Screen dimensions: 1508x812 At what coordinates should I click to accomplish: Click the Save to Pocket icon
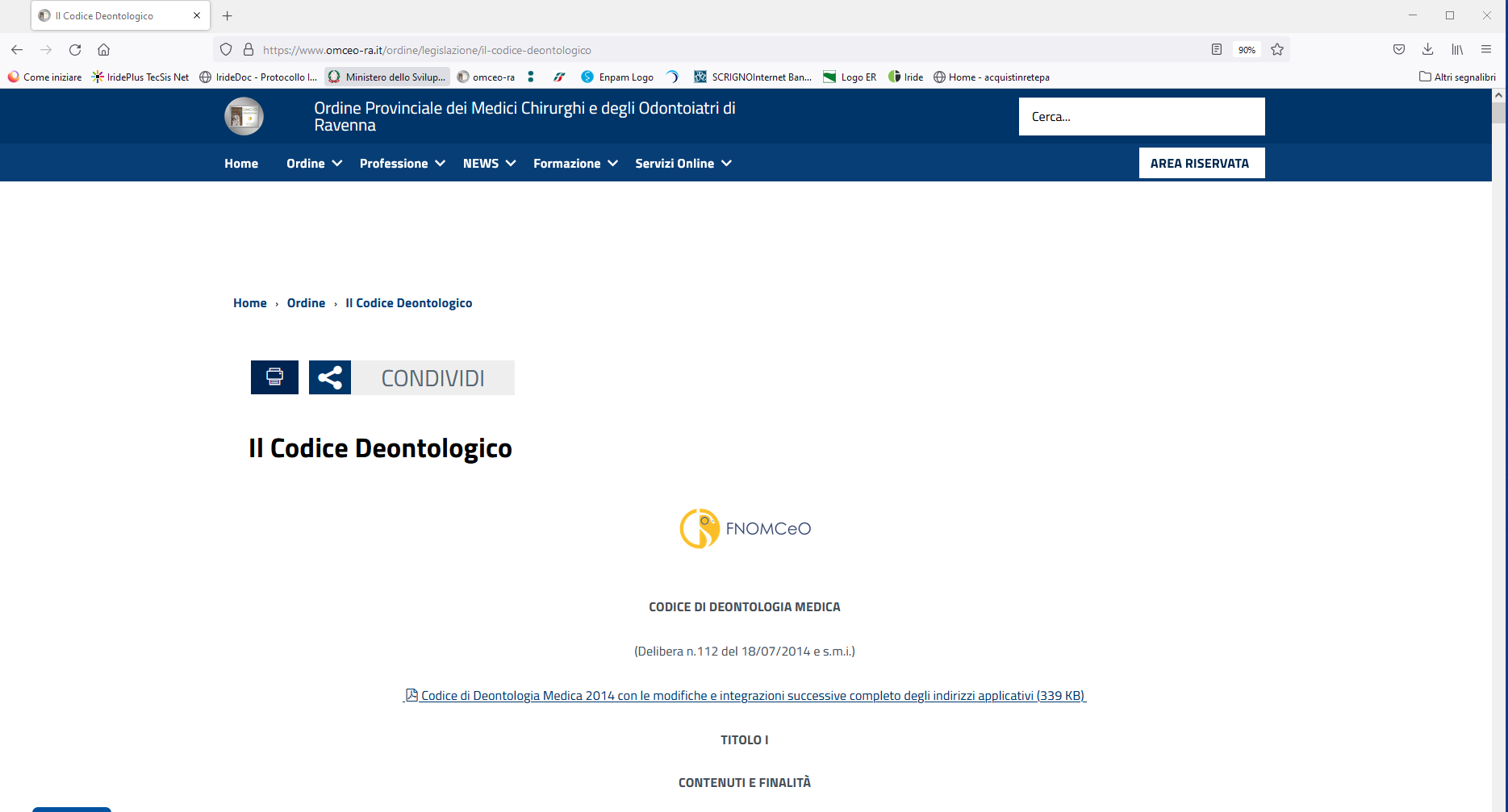(x=1399, y=50)
